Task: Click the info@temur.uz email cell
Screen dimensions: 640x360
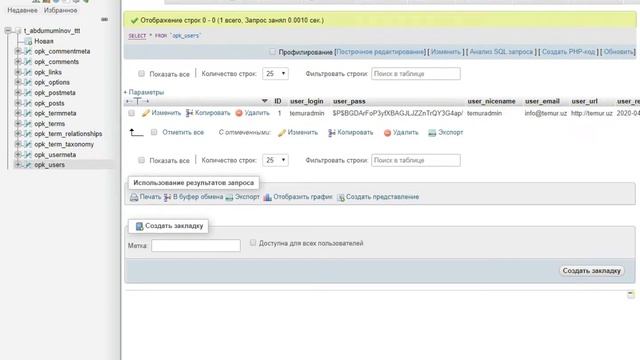Action: point(546,113)
